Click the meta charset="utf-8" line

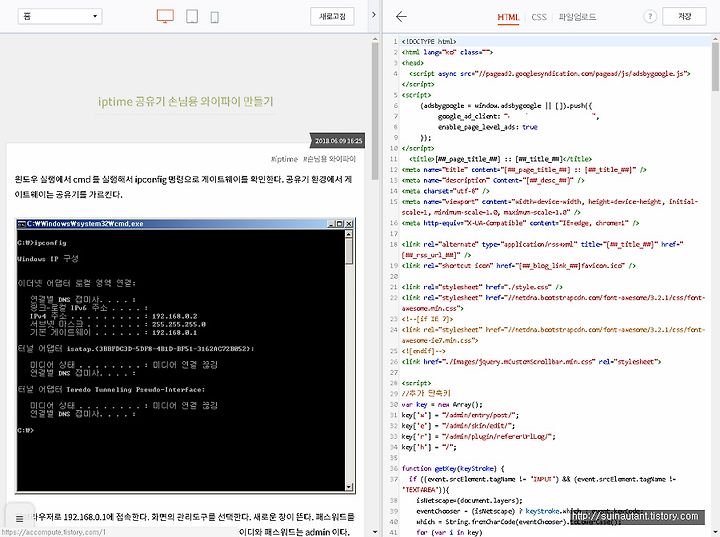[445, 191]
